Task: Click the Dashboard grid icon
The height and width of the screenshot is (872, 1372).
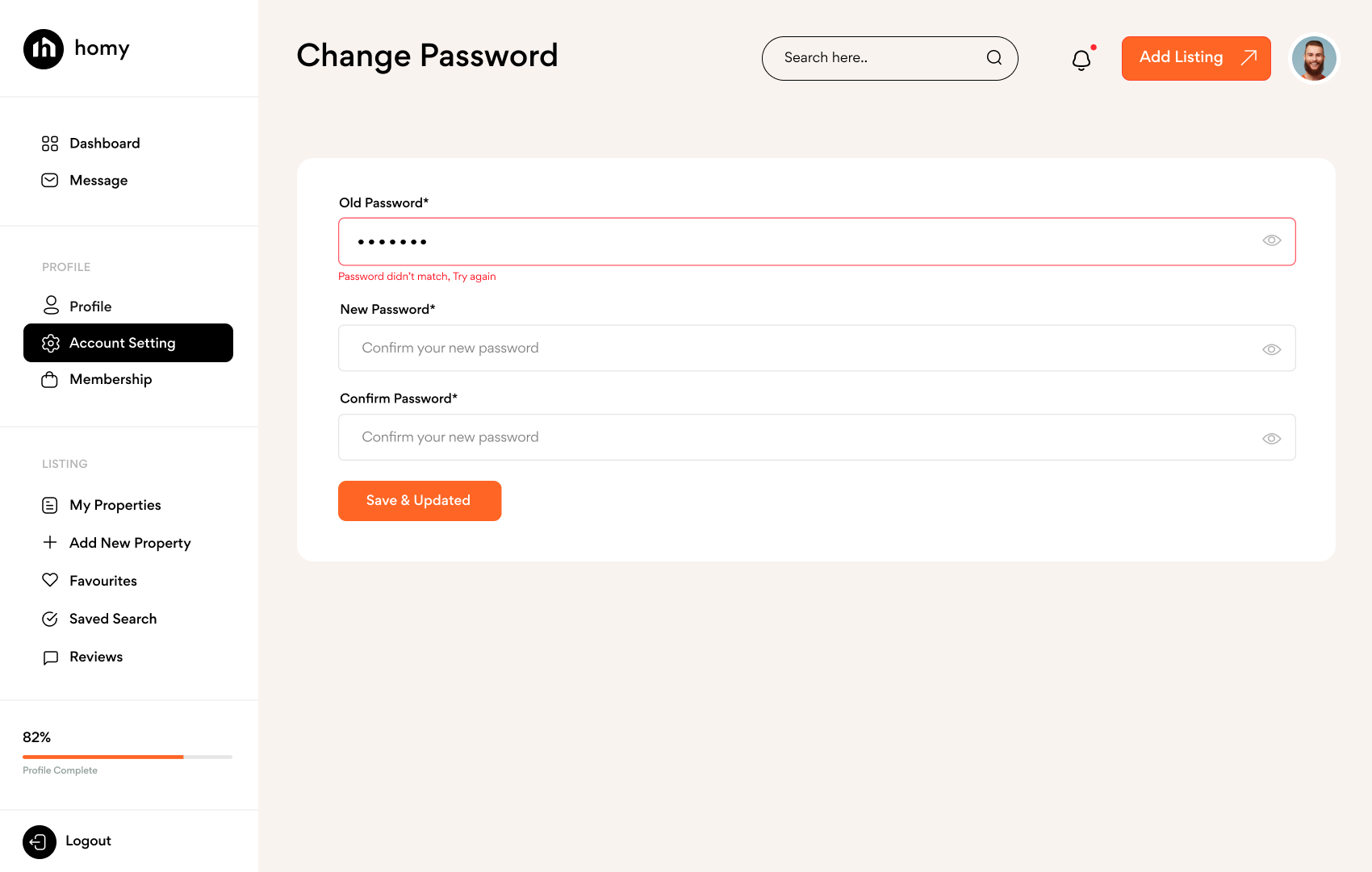Action: [x=50, y=144]
